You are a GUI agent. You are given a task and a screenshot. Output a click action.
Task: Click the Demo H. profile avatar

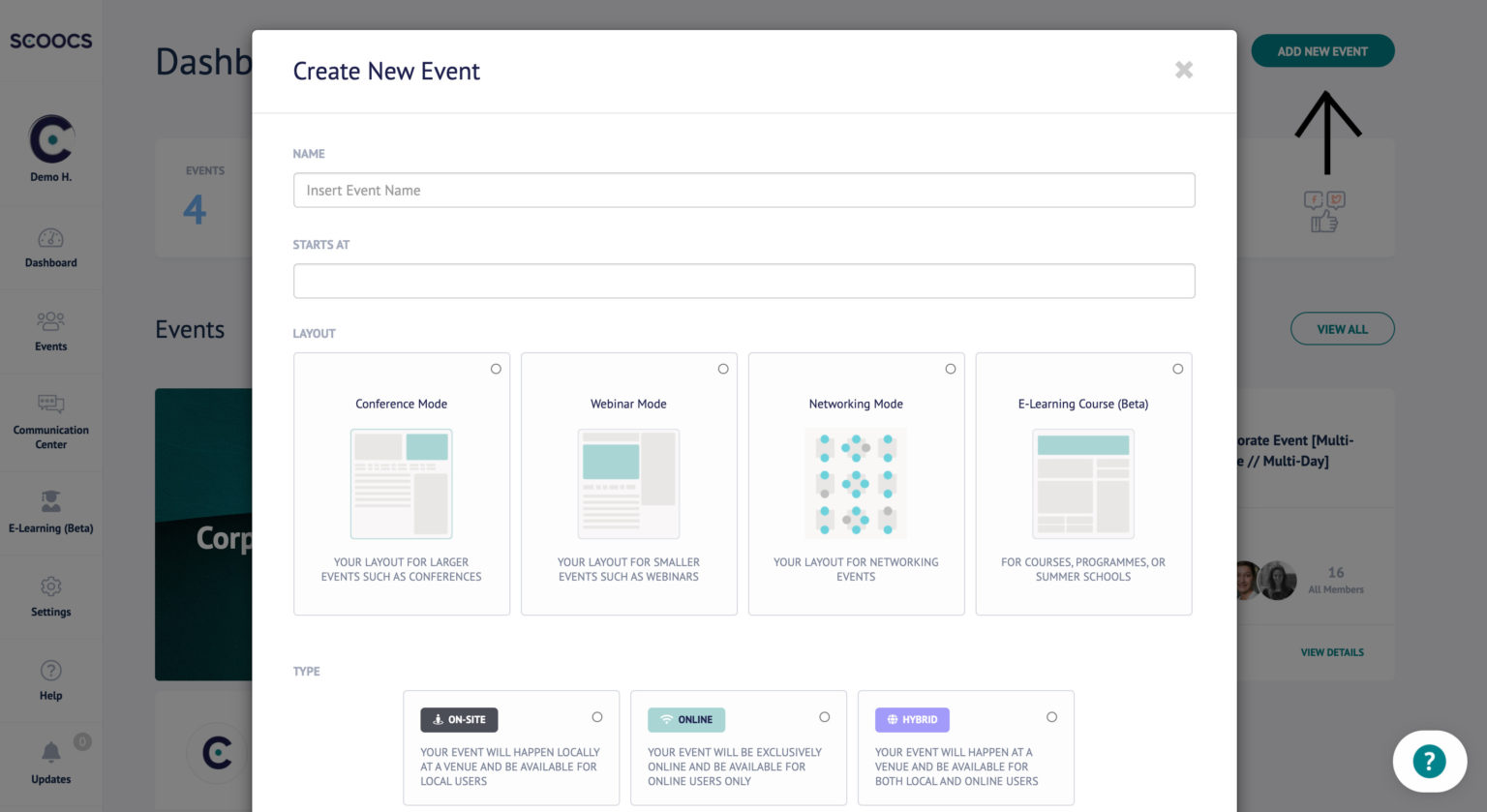pyautogui.click(x=50, y=139)
